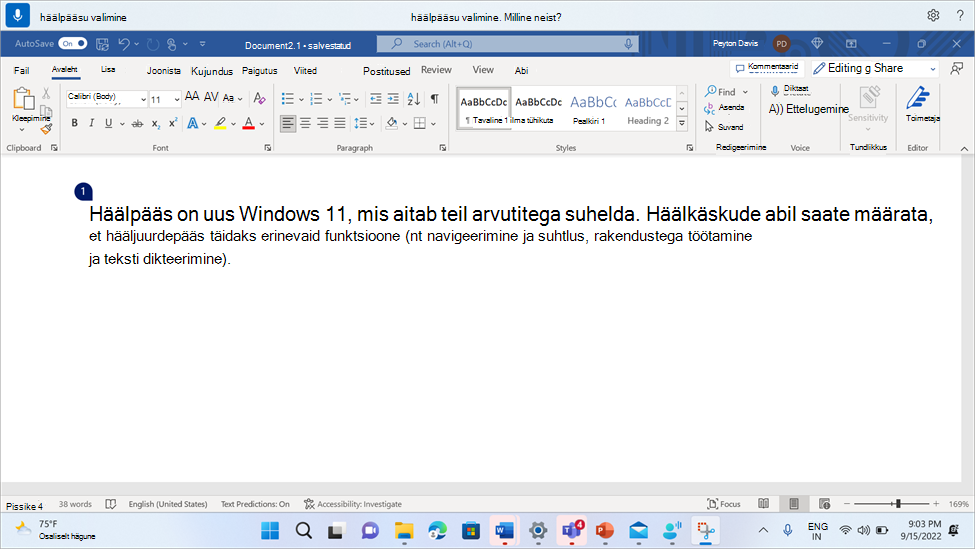Toggle Italic formatting
Image resolution: width=975 pixels, height=549 pixels.
(x=91, y=123)
